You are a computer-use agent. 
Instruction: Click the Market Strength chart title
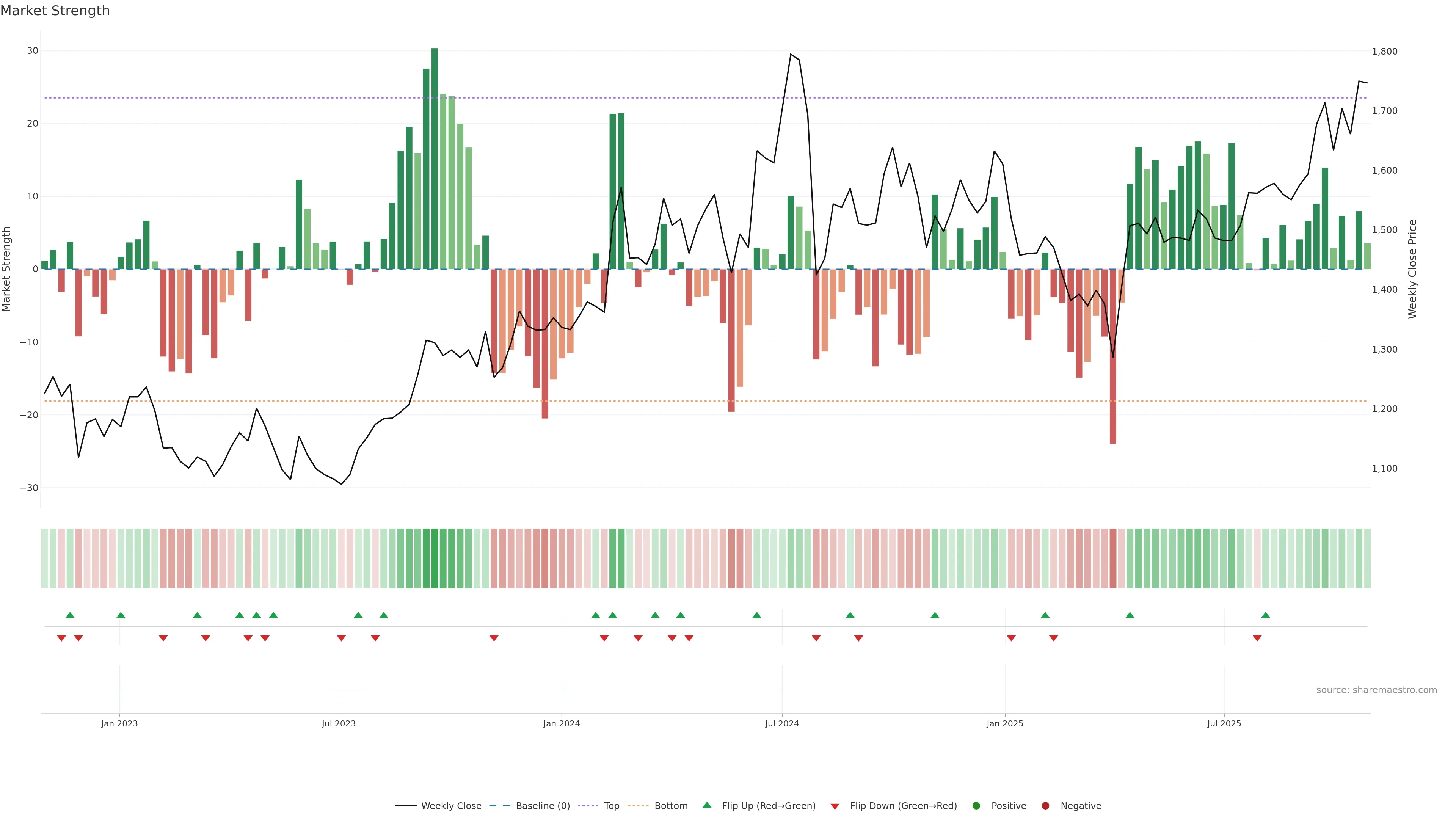coord(55,11)
